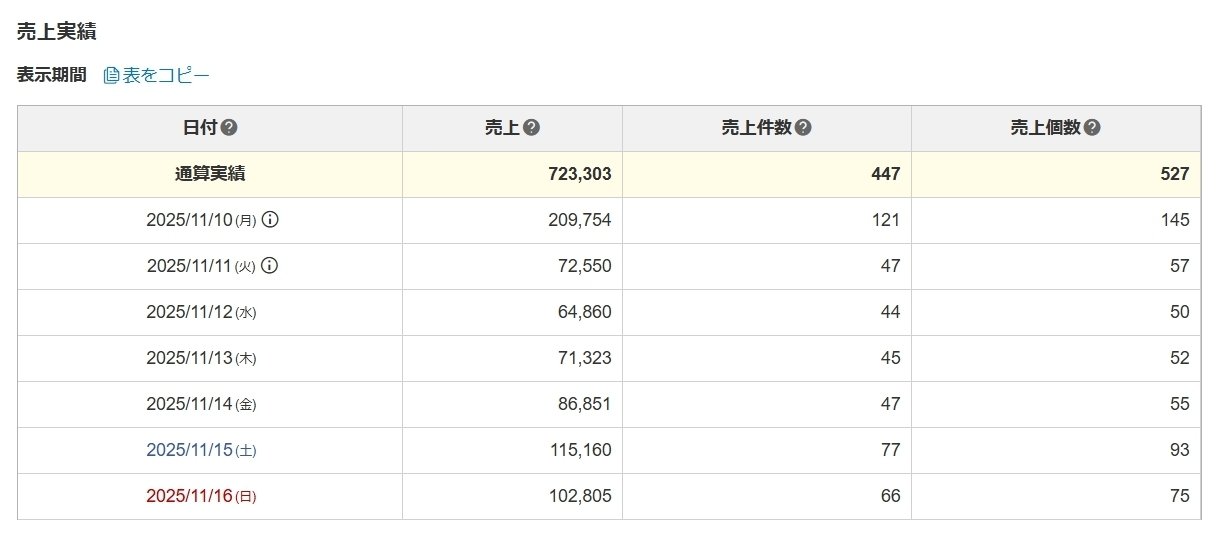Select the 2025/11/16 Sunday date
The image size is (1232, 545).
pos(201,496)
